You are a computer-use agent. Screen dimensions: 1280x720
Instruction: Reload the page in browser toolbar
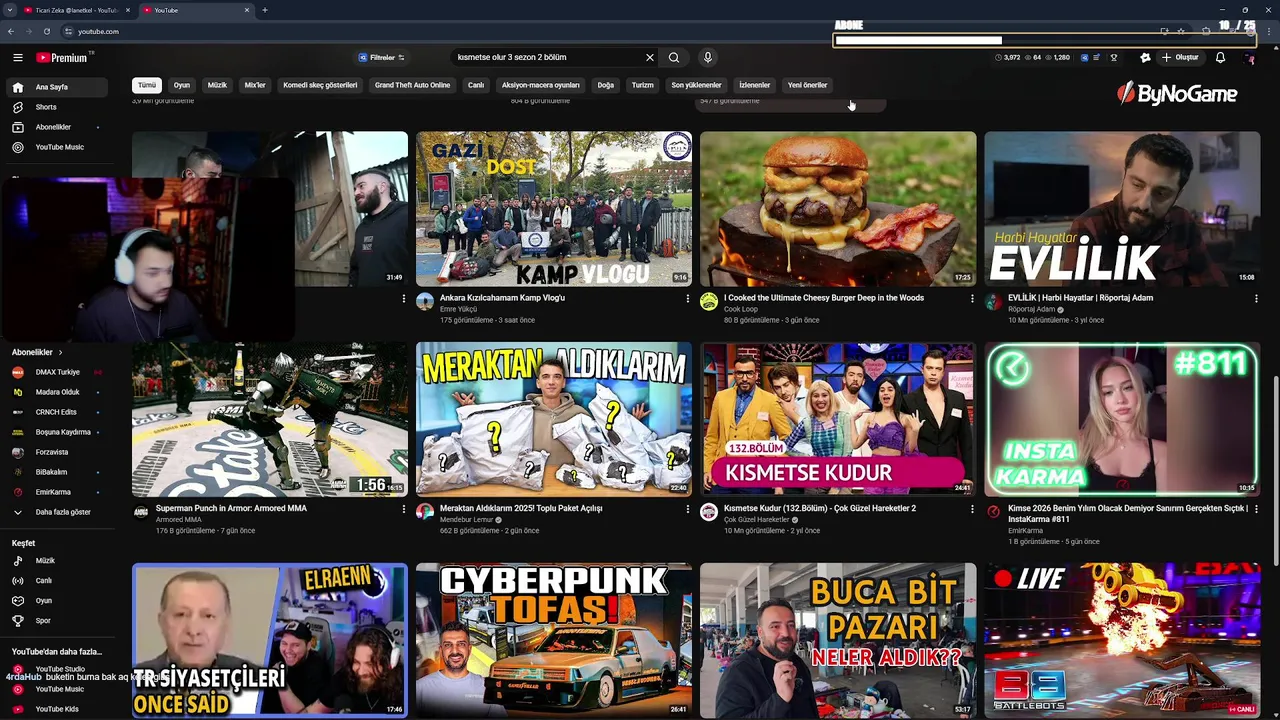[46, 31]
